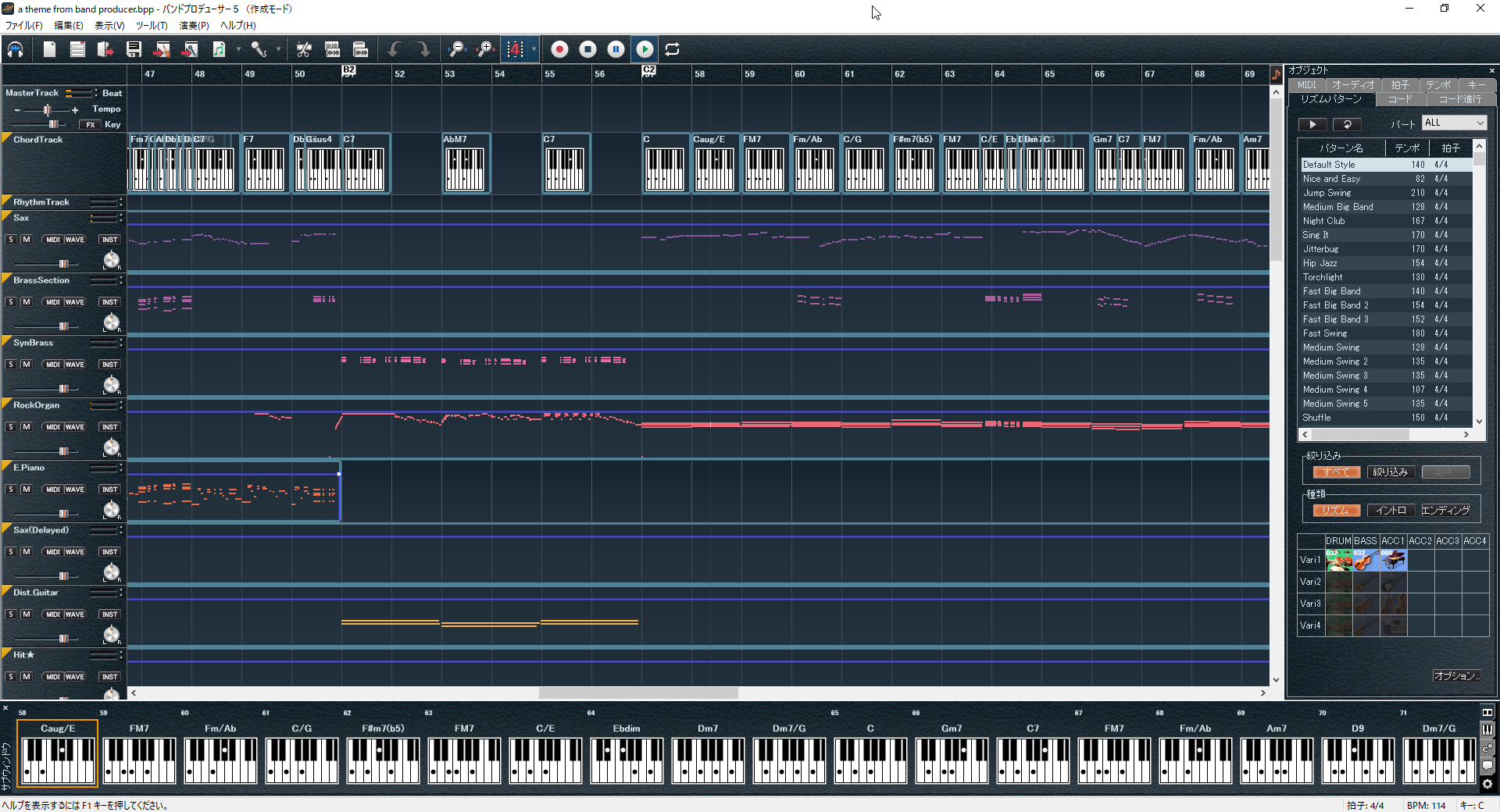This screenshot has height=812, width=1500.
Task: Open the song template list icon
Action: point(77,49)
